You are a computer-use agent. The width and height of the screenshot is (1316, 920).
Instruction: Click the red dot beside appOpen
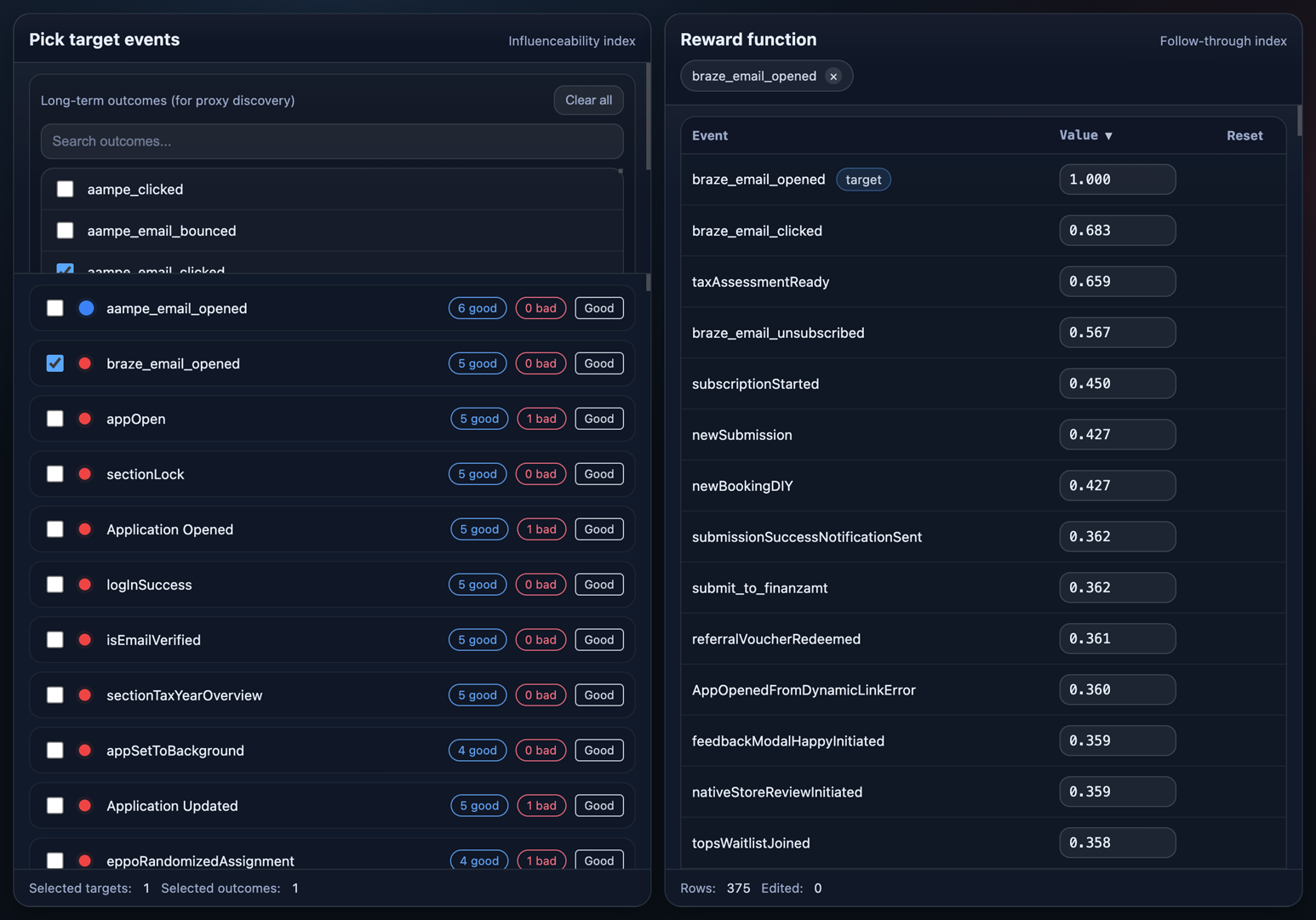click(85, 419)
